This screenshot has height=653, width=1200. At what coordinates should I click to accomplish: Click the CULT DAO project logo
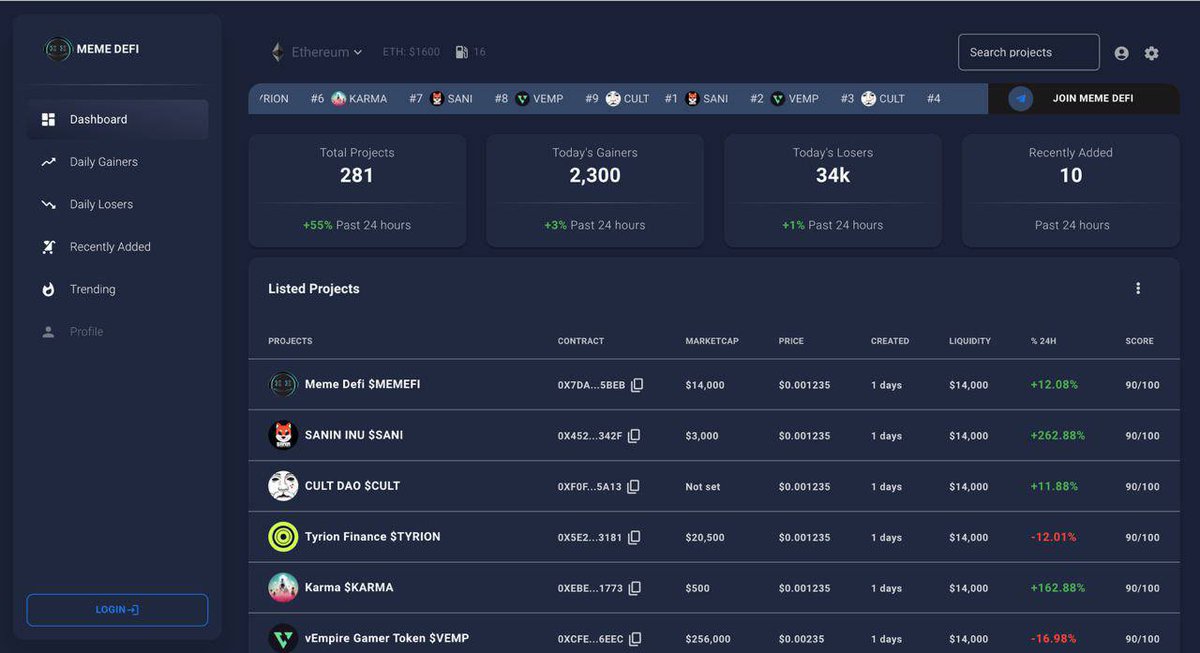pos(283,486)
